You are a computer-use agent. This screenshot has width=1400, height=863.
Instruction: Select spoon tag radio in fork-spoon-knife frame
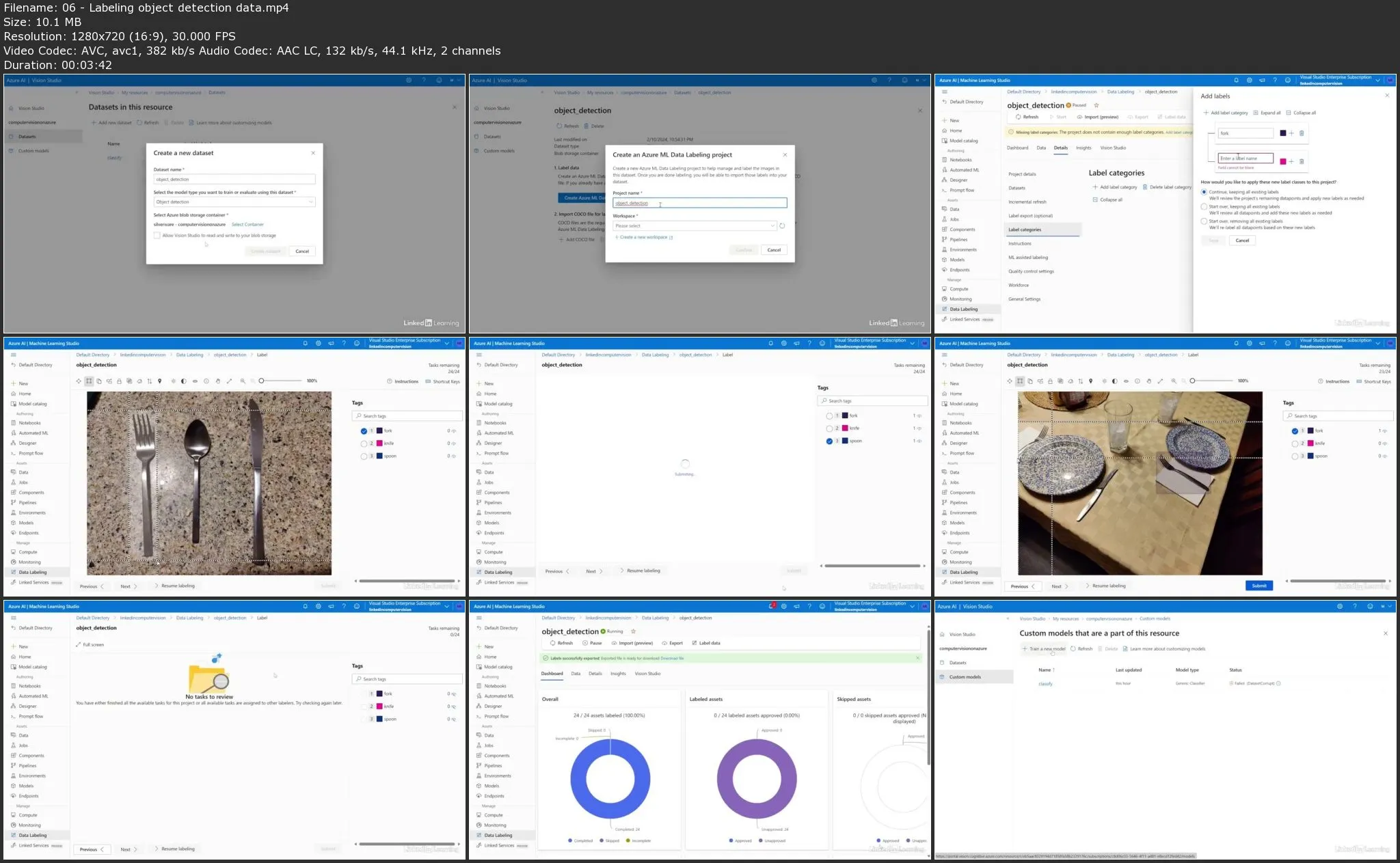click(364, 456)
